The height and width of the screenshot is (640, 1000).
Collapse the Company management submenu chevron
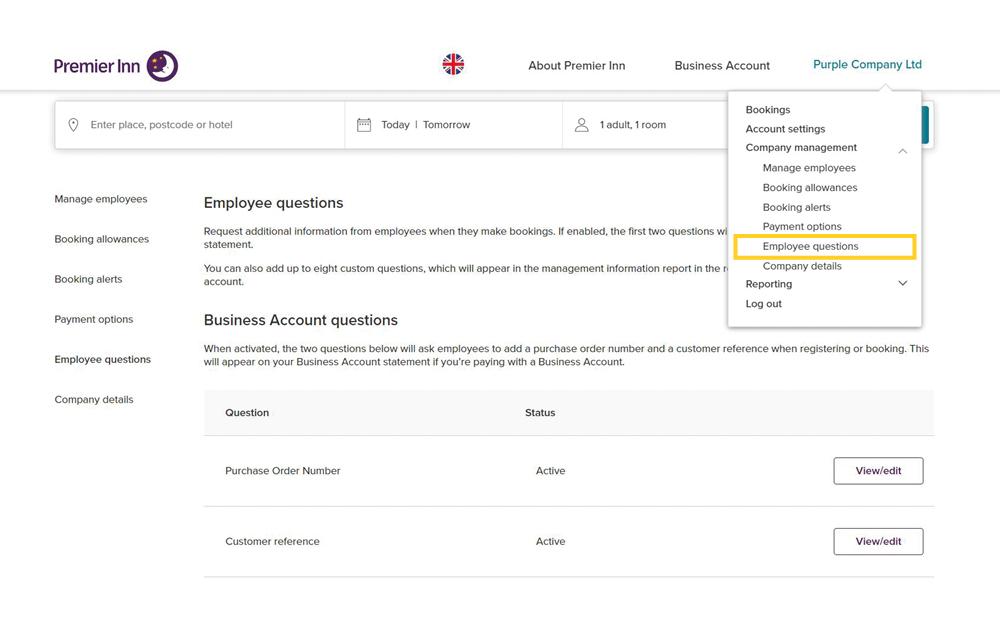coord(902,151)
